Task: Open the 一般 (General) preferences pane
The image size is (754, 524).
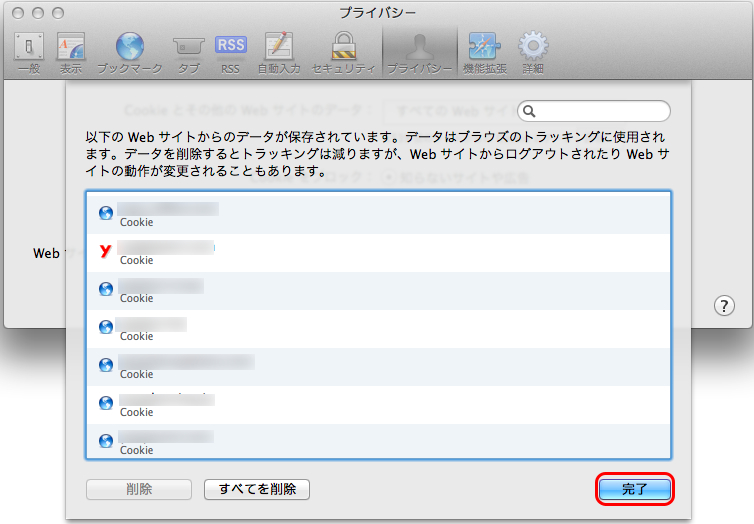Action: coord(29,52)
